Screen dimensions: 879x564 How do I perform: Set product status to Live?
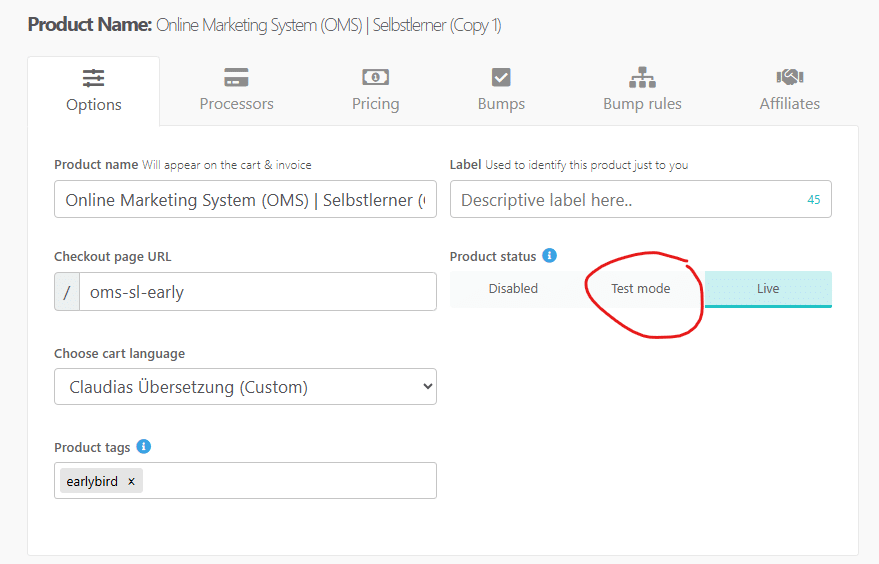767,288
